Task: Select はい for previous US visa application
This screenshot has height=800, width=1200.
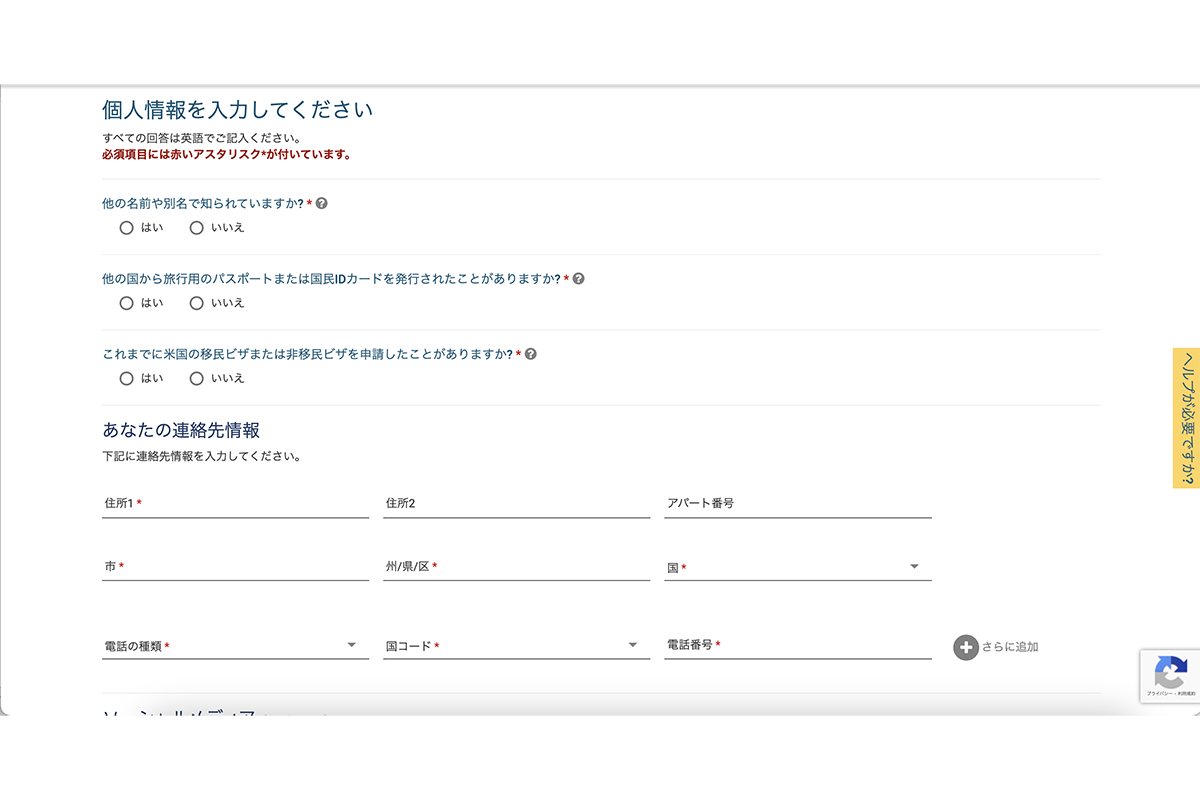Action: [126, 379]
